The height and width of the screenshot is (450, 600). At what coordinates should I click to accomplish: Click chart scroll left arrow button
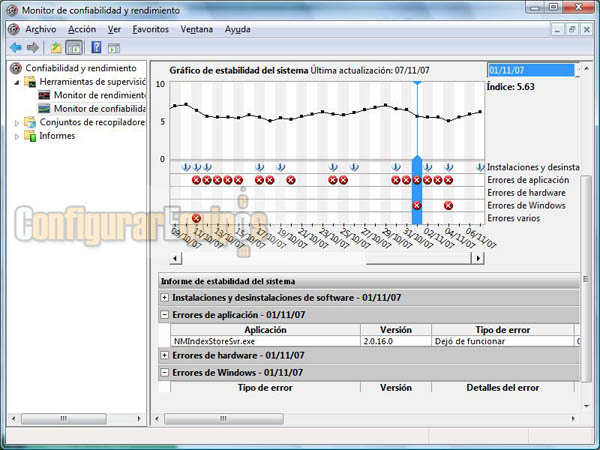[175, 258]
